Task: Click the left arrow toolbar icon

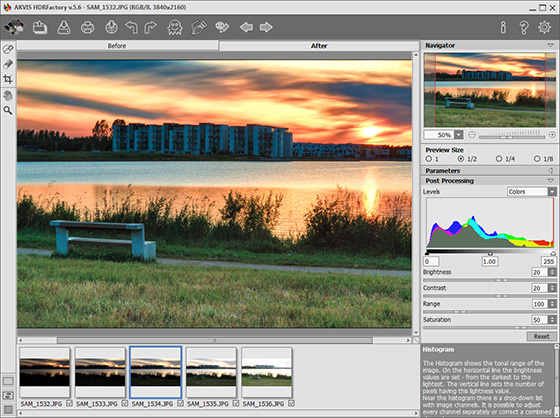Action: [x=246, y=27]
